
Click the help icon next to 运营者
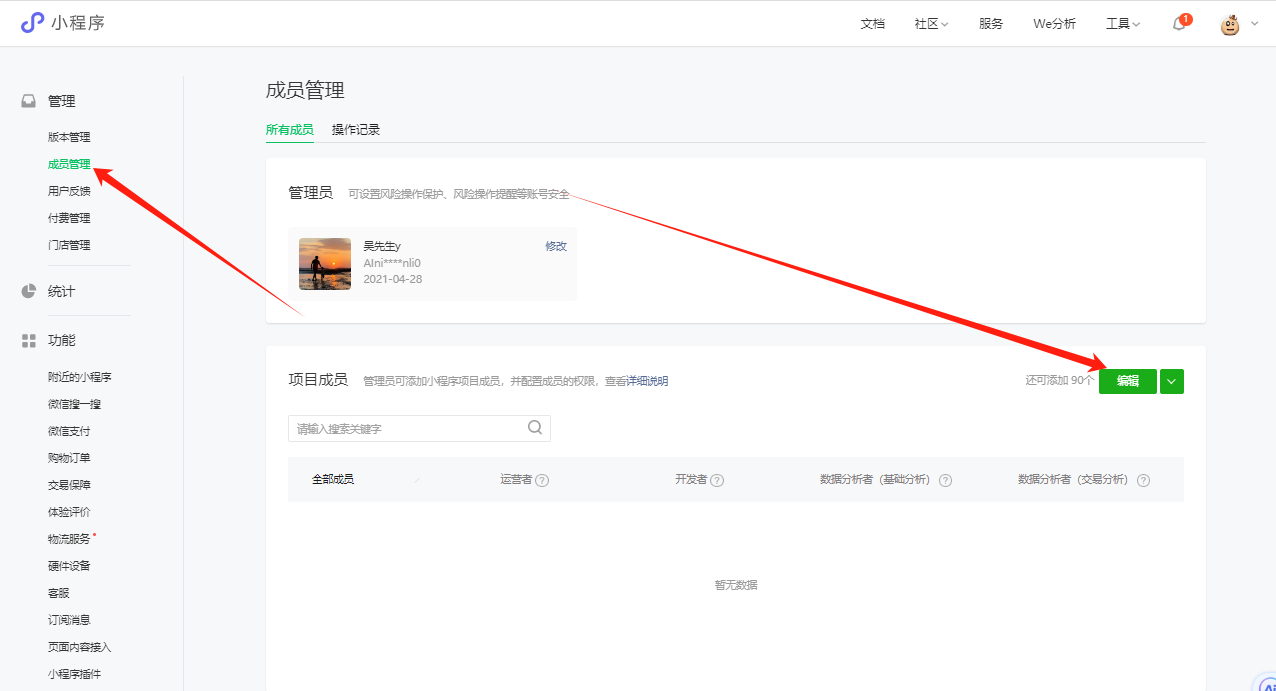pyautogui.click(x=542, y=480)
